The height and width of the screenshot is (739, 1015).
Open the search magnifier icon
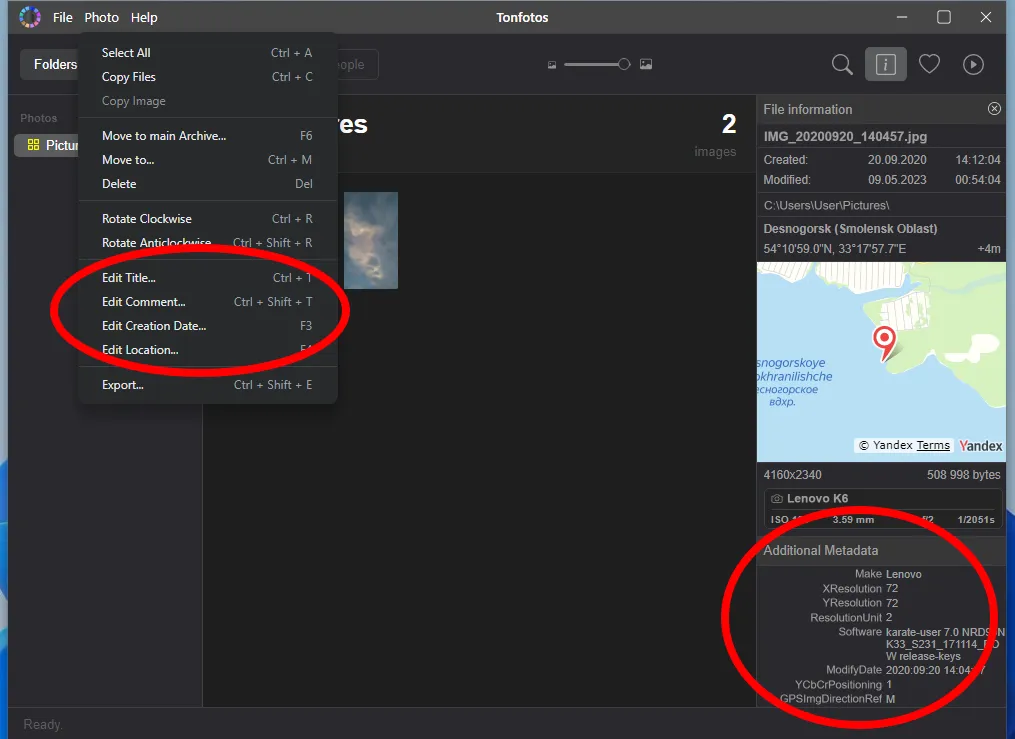(842, 64)
